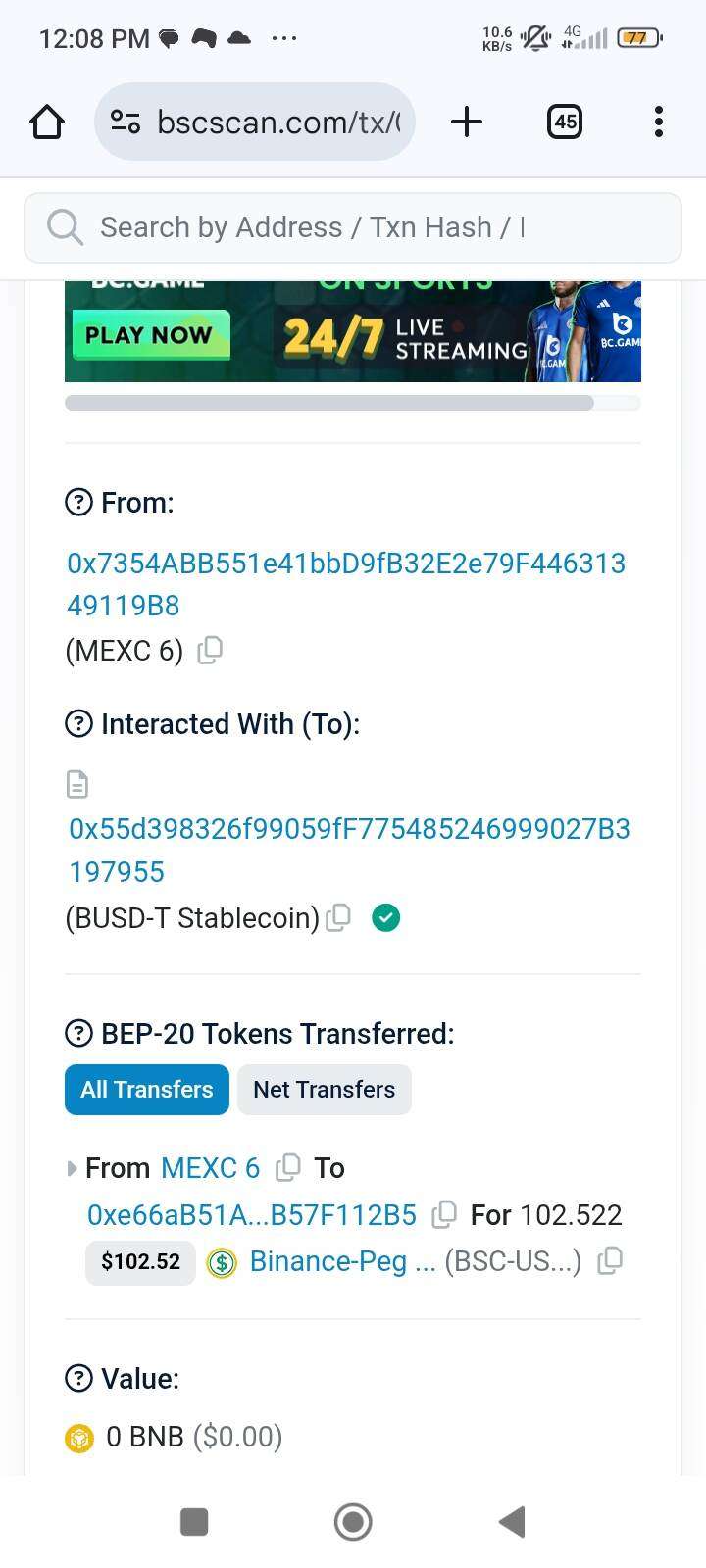The width and height of the screenshot is (706, 1568).
Task: Open Chrome three-dot overflow menu
Action: click(658, 122)
